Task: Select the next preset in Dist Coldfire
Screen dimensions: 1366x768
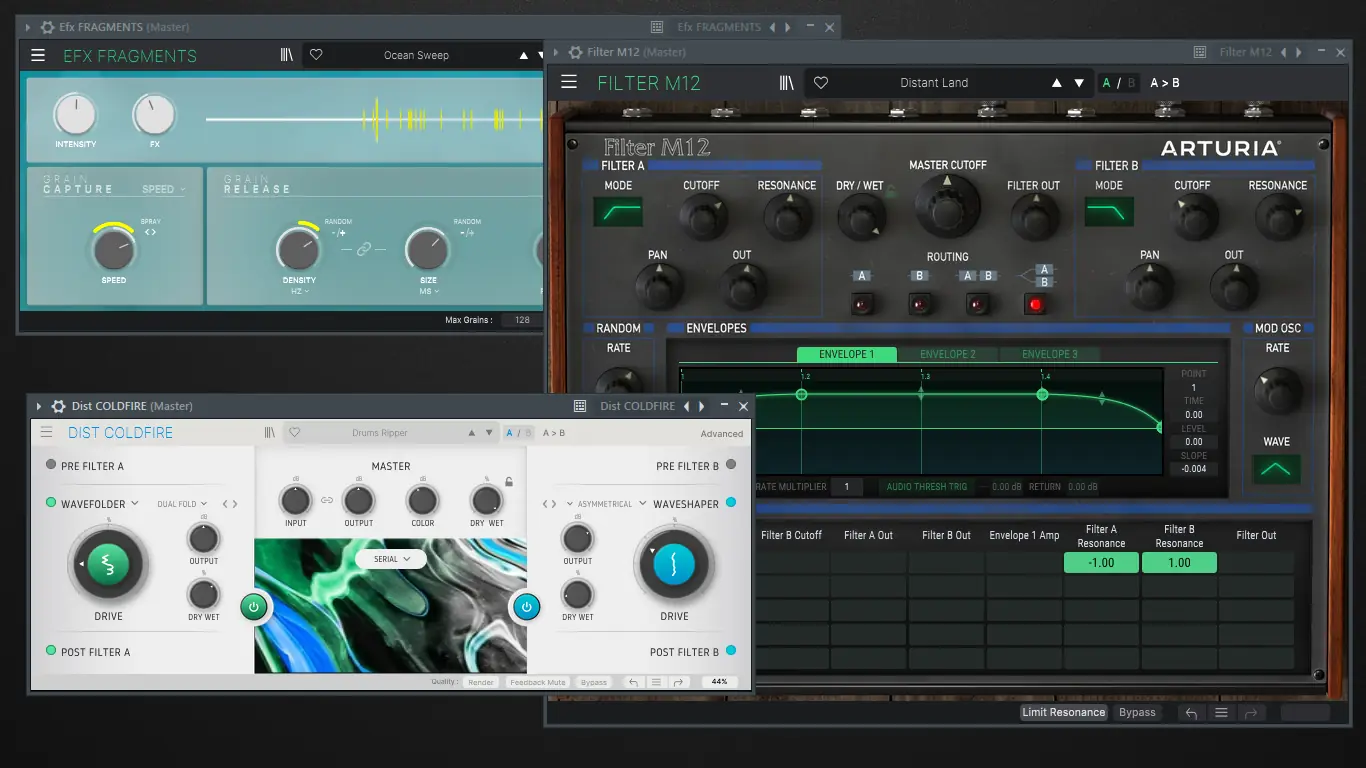Action: click(489, 433)
